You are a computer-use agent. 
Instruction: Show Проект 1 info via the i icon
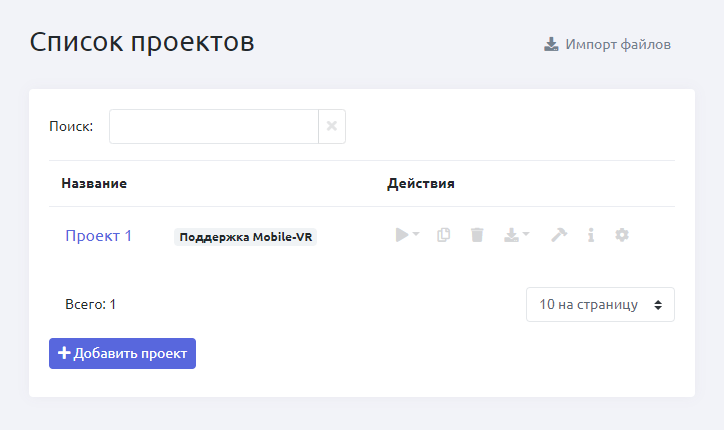tap(591, 235)
